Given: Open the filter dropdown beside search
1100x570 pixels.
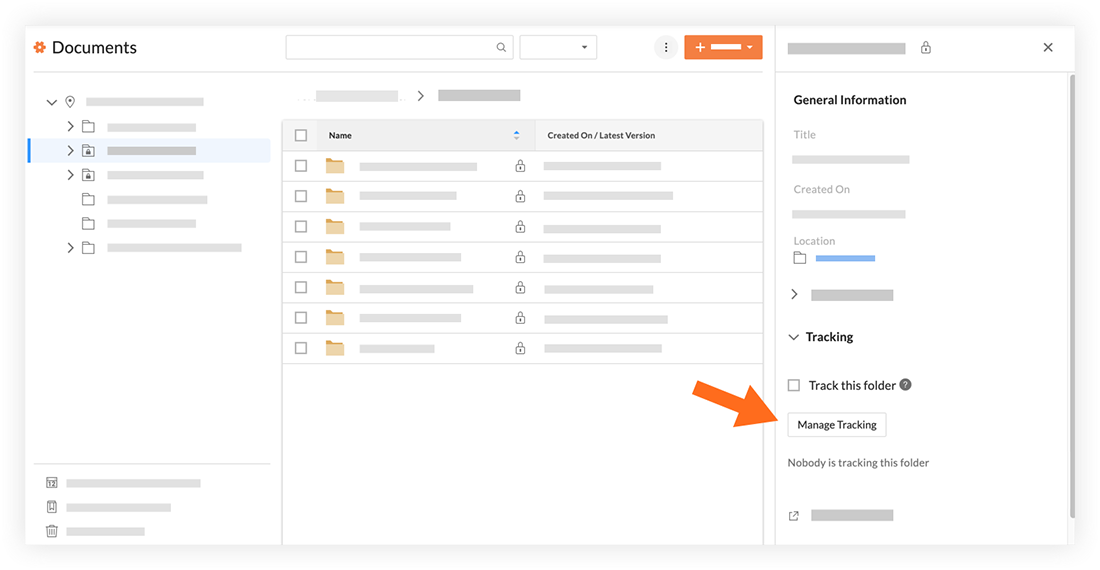Looking at the screenshot, I should click(x=558, y=48).
